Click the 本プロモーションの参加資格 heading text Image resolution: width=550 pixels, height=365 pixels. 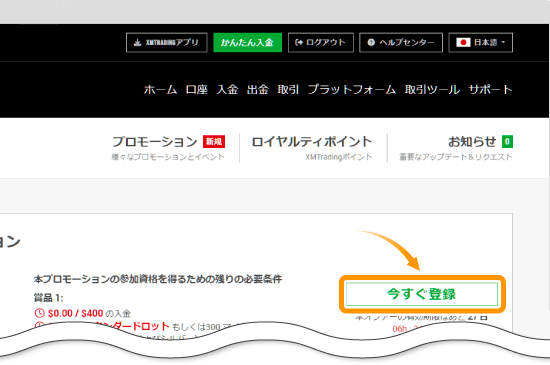coord(158,279)
